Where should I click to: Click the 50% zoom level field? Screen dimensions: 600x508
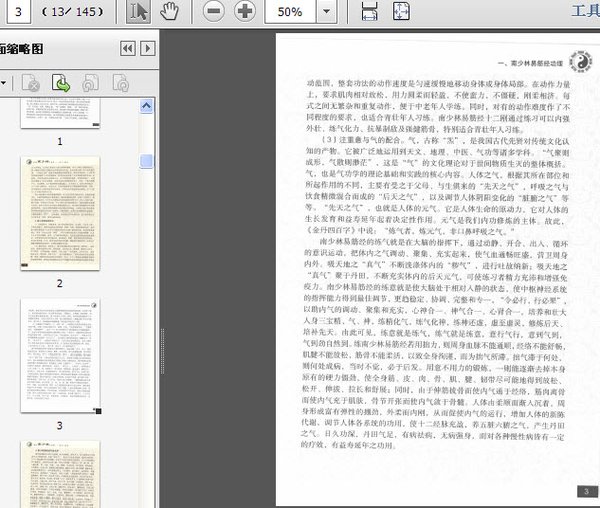pyautogui.click(x=292, y=13)
